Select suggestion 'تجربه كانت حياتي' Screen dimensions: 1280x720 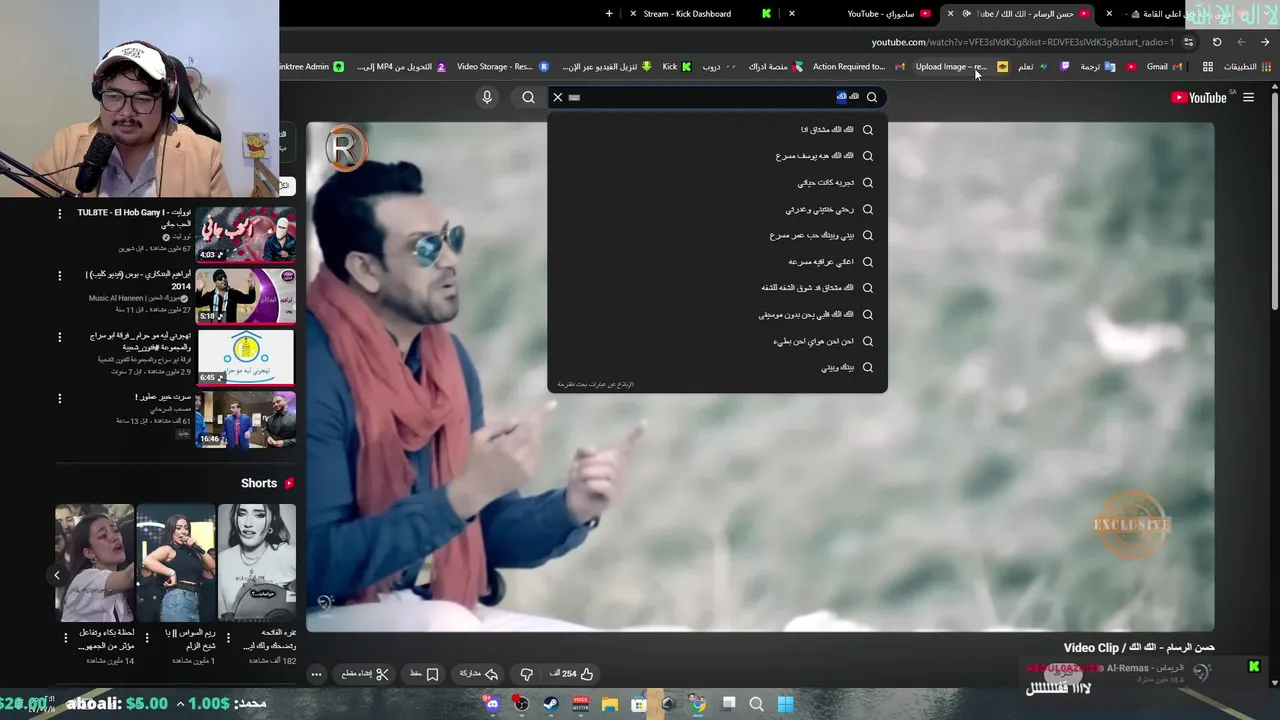click(717, 182)
